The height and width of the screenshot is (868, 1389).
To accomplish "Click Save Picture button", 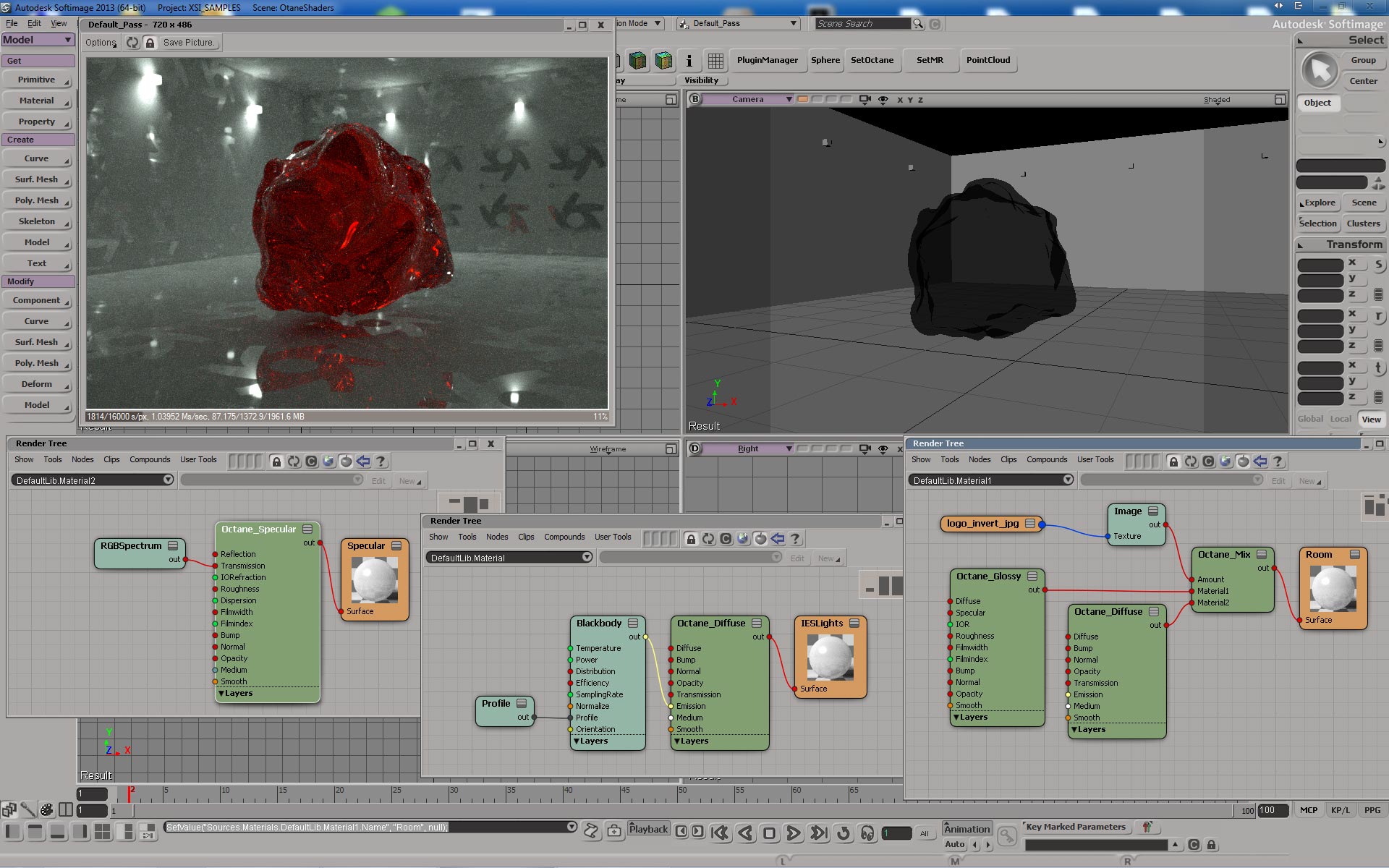I will [188, 43].
